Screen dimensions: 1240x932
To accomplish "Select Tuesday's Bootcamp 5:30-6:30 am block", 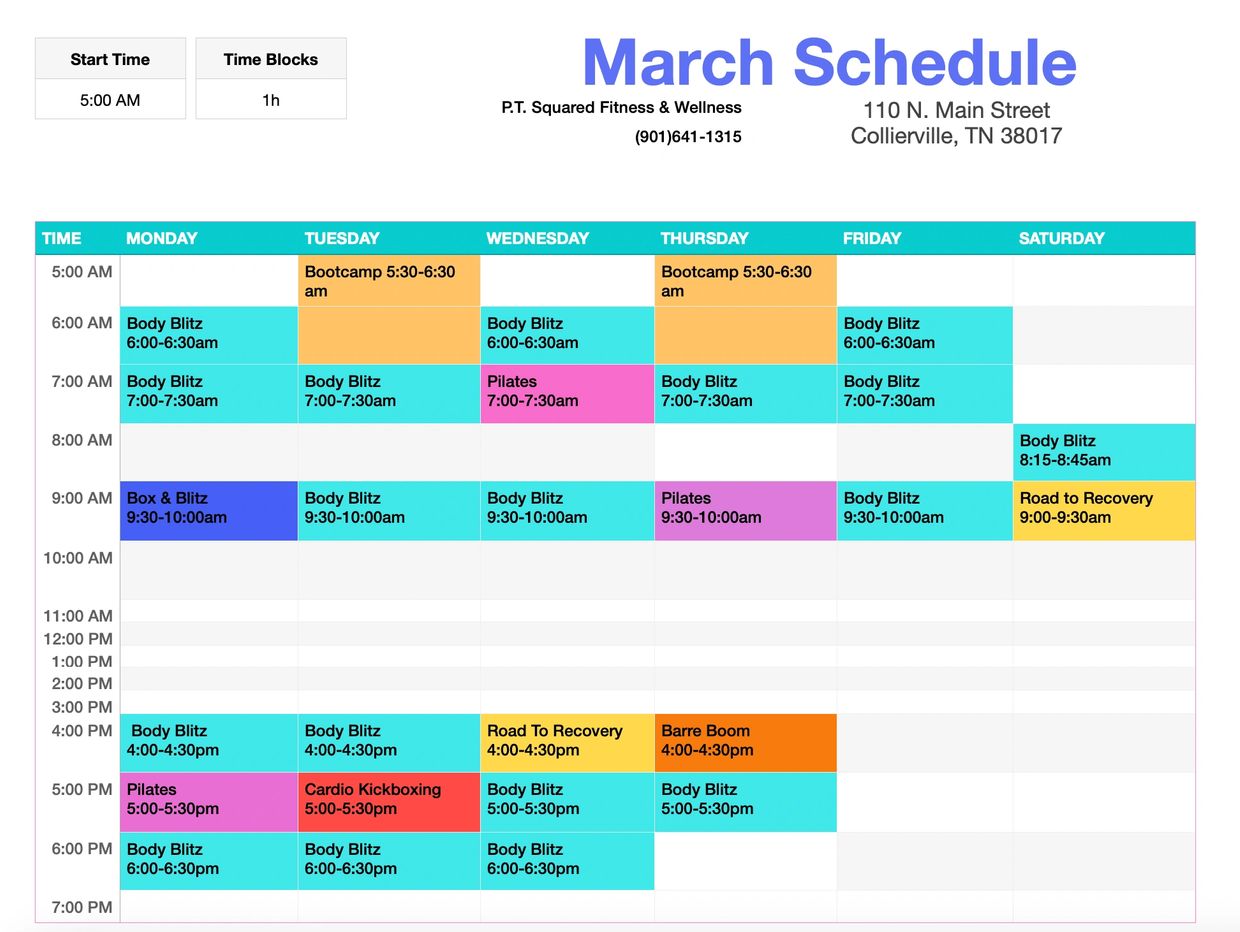I will pos(389,282).
